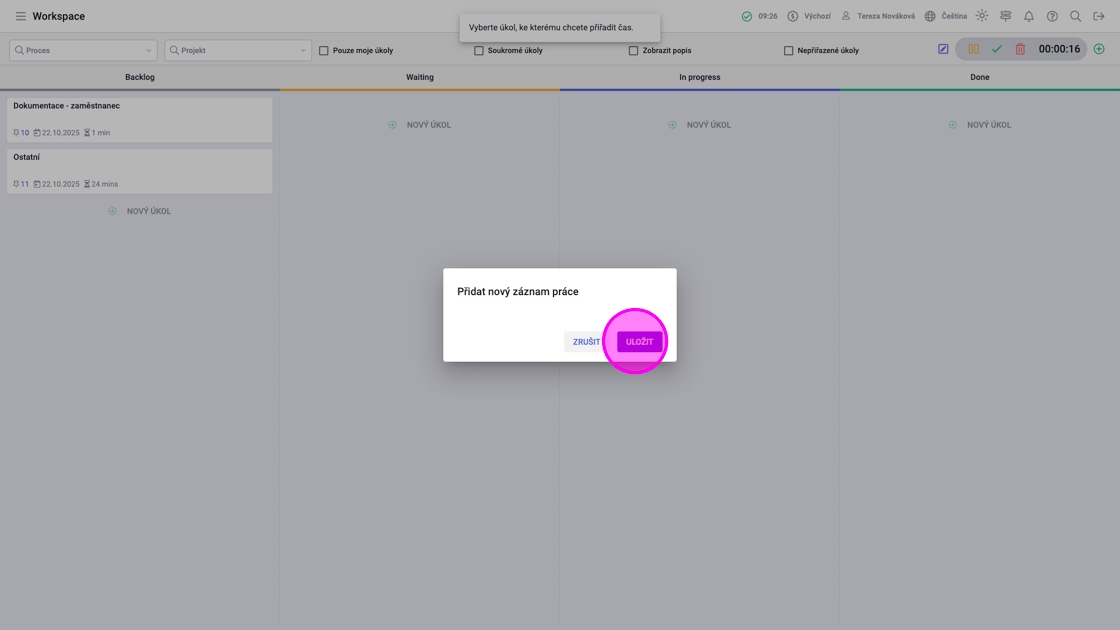
Task: Click the pin icon on task 10
Action: click(x=16, y=132)
